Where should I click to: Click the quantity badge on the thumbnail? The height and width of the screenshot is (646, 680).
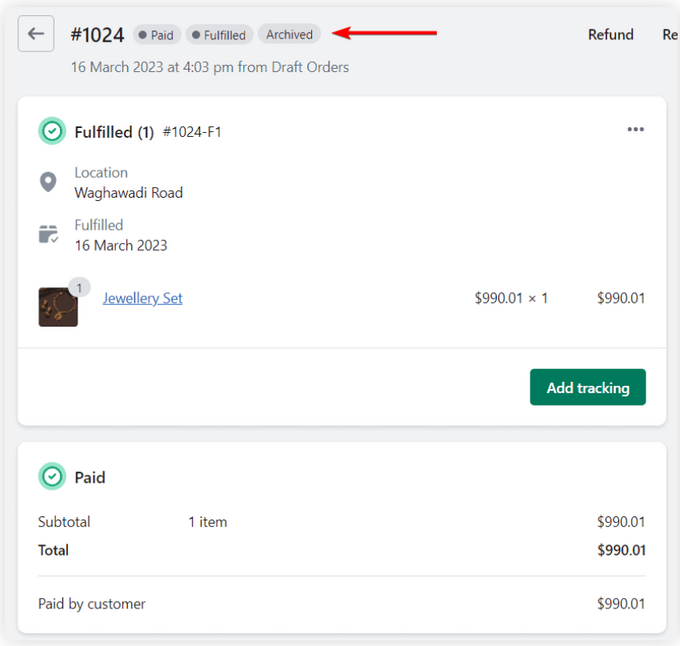coord(79,288)
